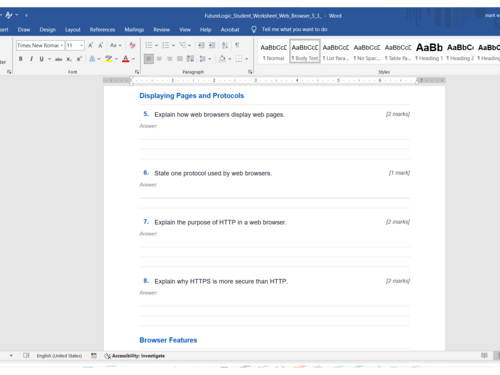The width and height of the screenshot is (500, 375).
Task: Toggle bold formatting
Action: click(x=21, y=59)
